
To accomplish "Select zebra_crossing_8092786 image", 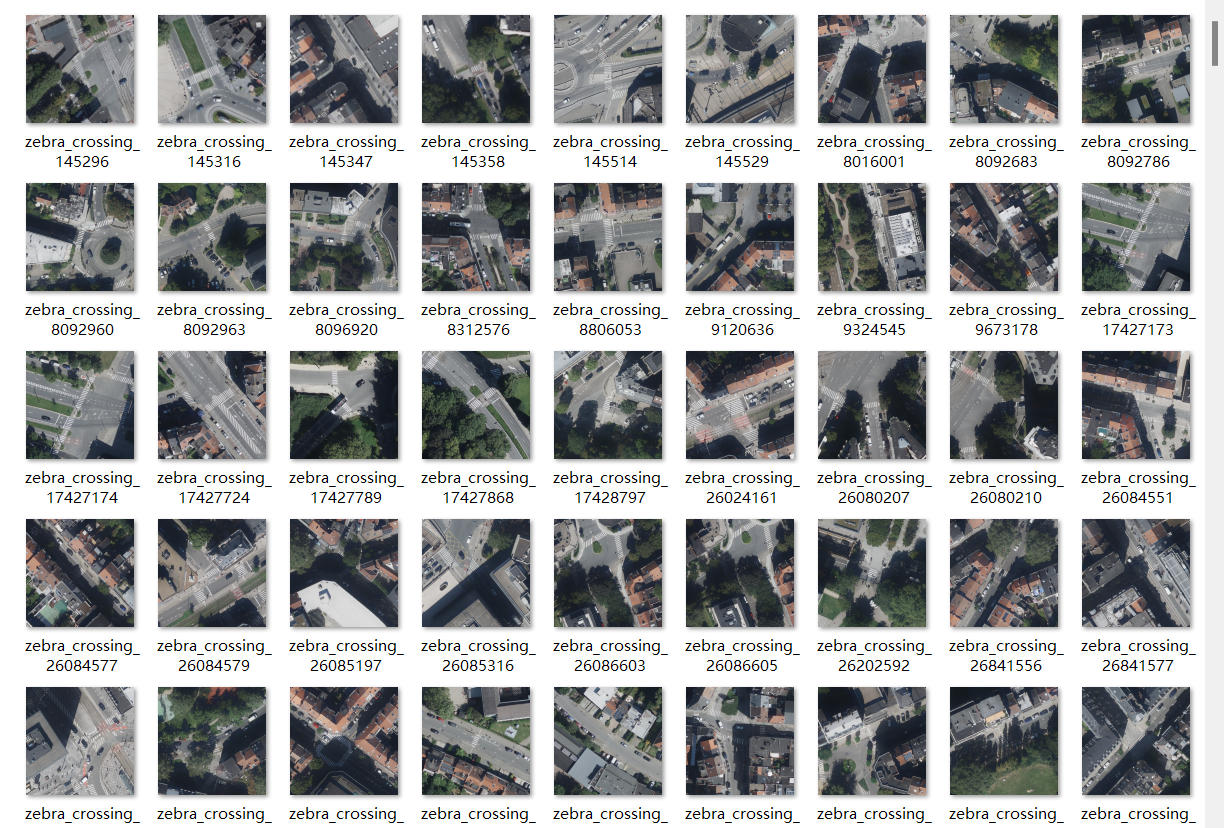I will (x=1136, y=69).
